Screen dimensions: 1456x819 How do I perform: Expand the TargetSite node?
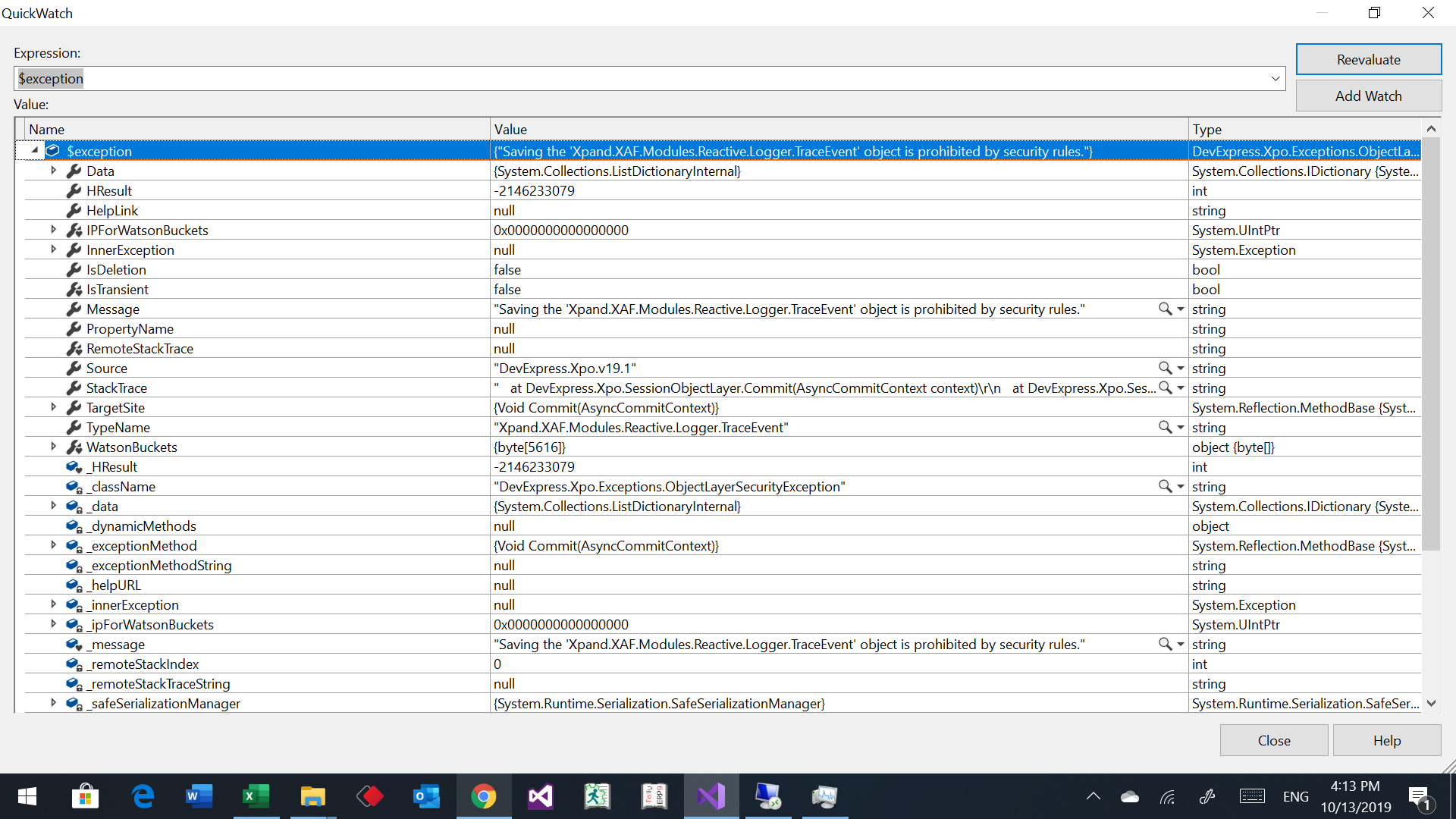54,407
